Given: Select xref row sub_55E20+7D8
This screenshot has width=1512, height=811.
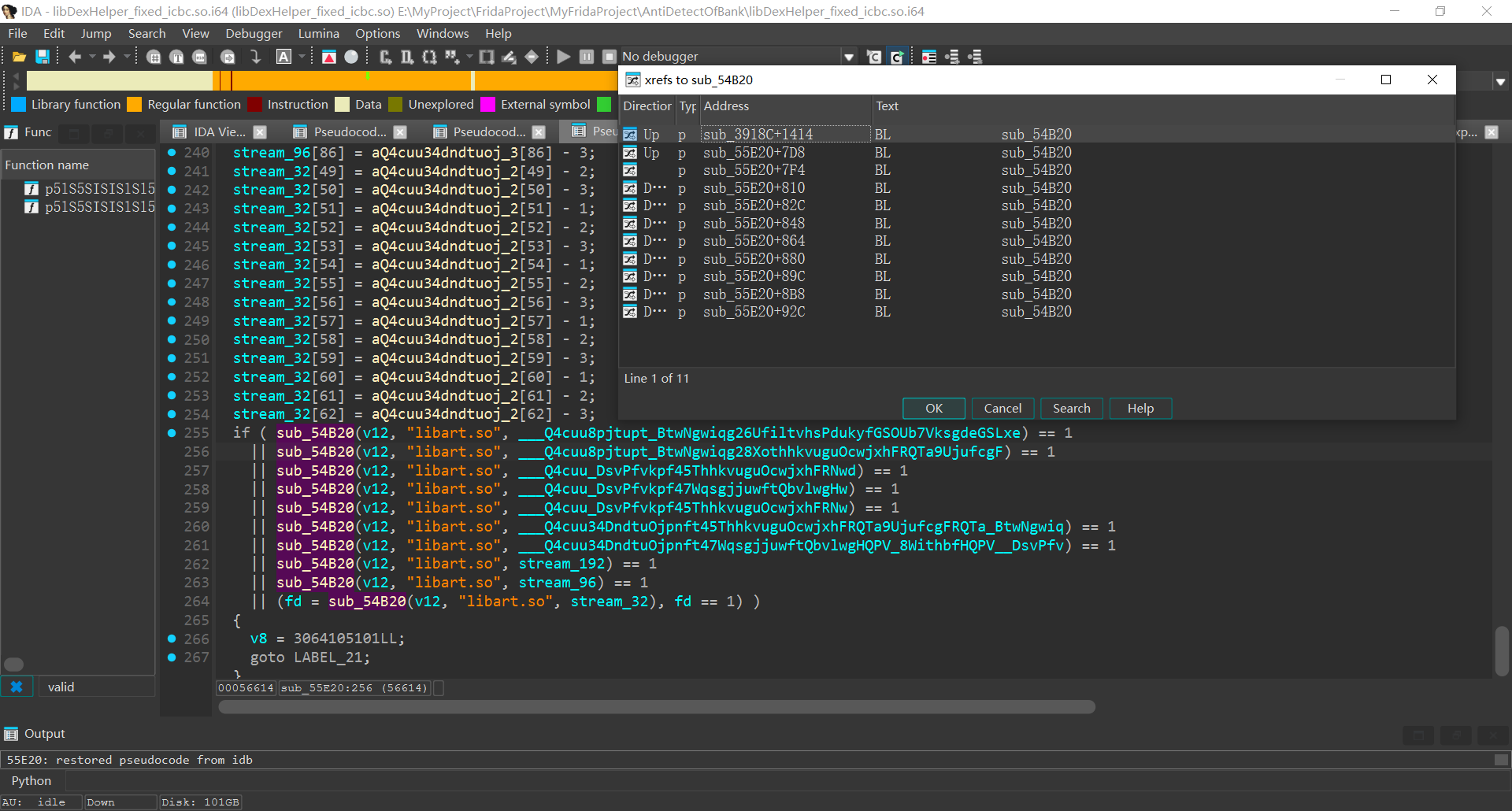Looking at the screenshot, I should click(754, 153).
